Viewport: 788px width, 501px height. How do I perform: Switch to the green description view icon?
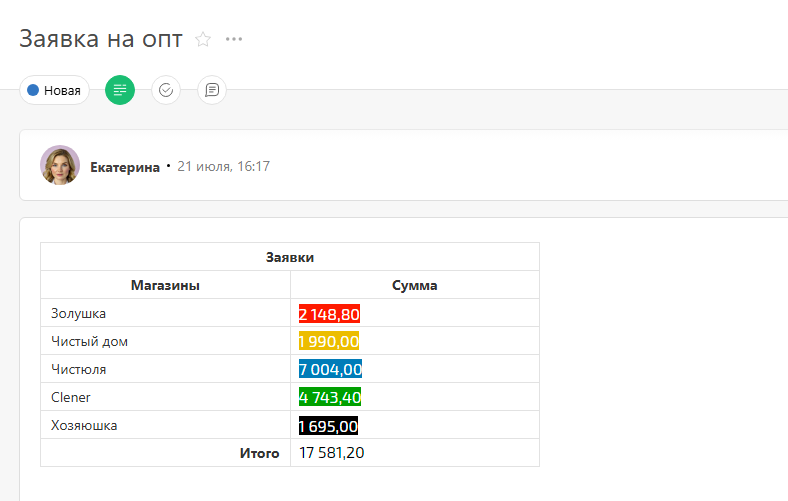(120, 90)
